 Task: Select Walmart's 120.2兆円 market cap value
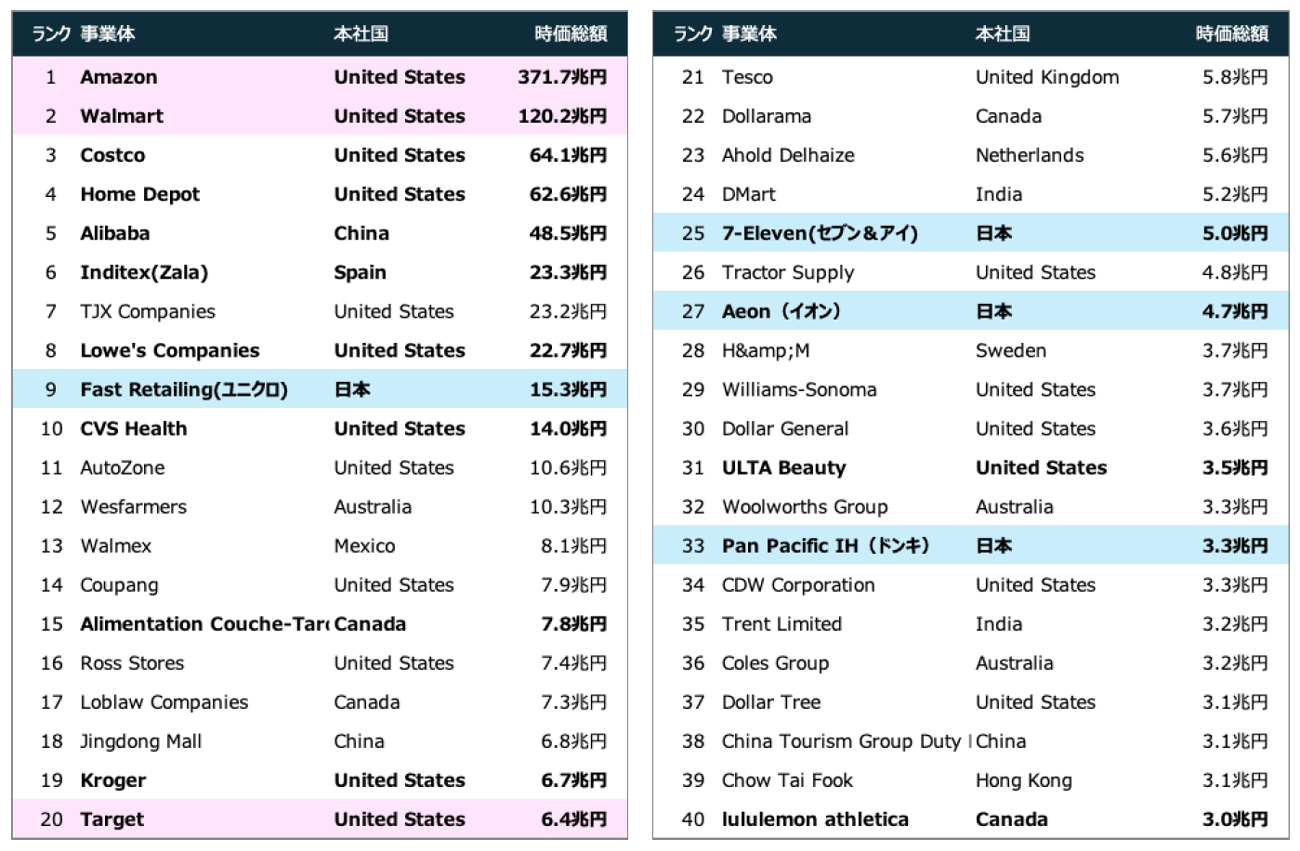point(562,116)
